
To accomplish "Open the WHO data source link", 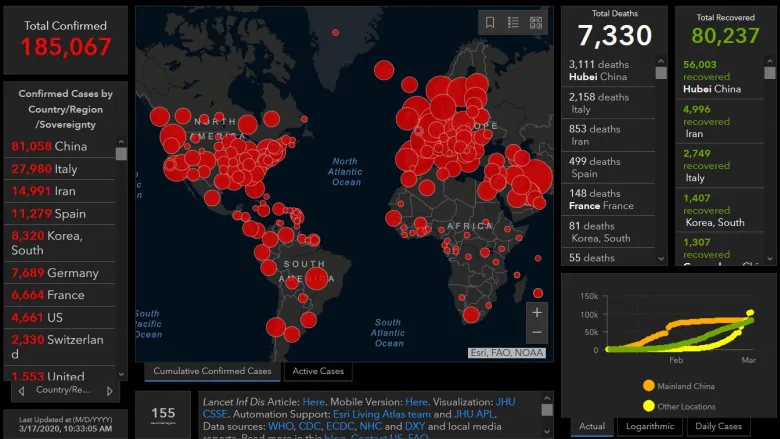I will [x=280, y=426].
